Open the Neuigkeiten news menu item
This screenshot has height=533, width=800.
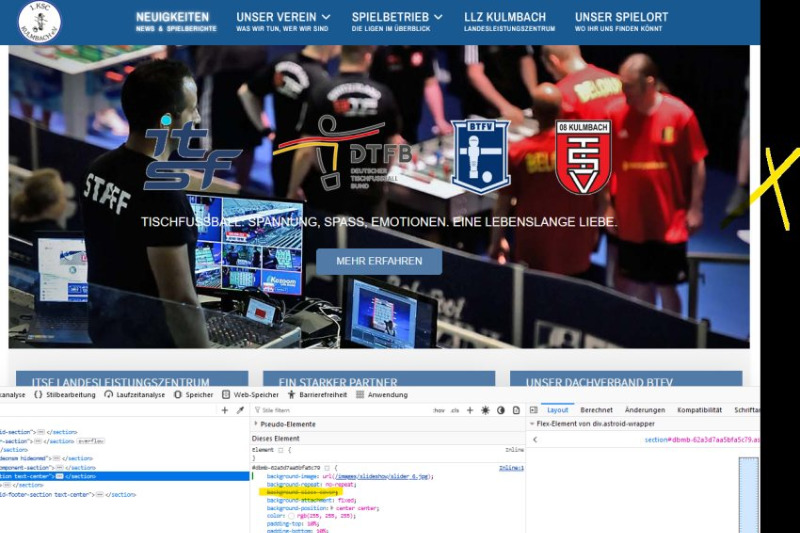(176, 22)
